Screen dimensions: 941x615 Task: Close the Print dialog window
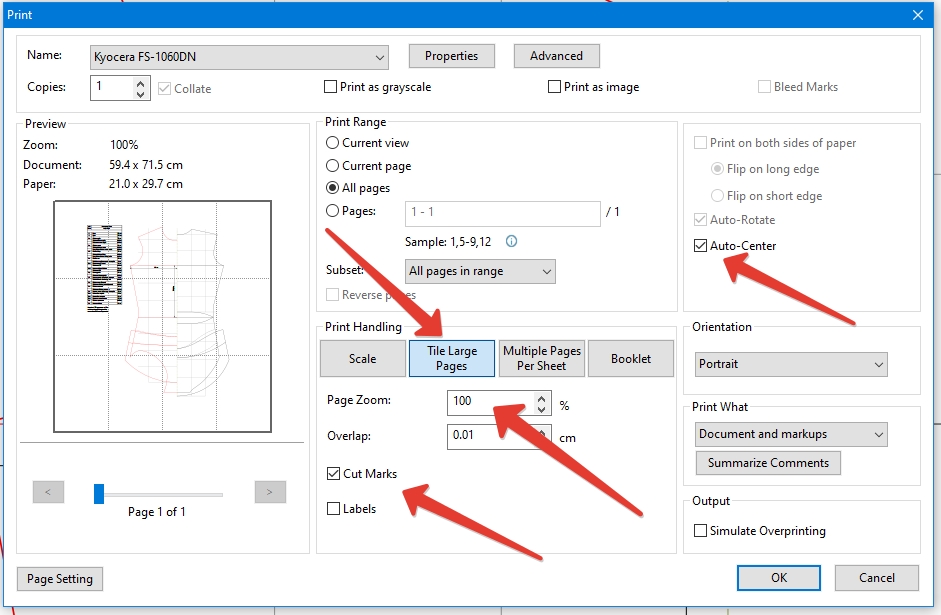pos(918,14)
